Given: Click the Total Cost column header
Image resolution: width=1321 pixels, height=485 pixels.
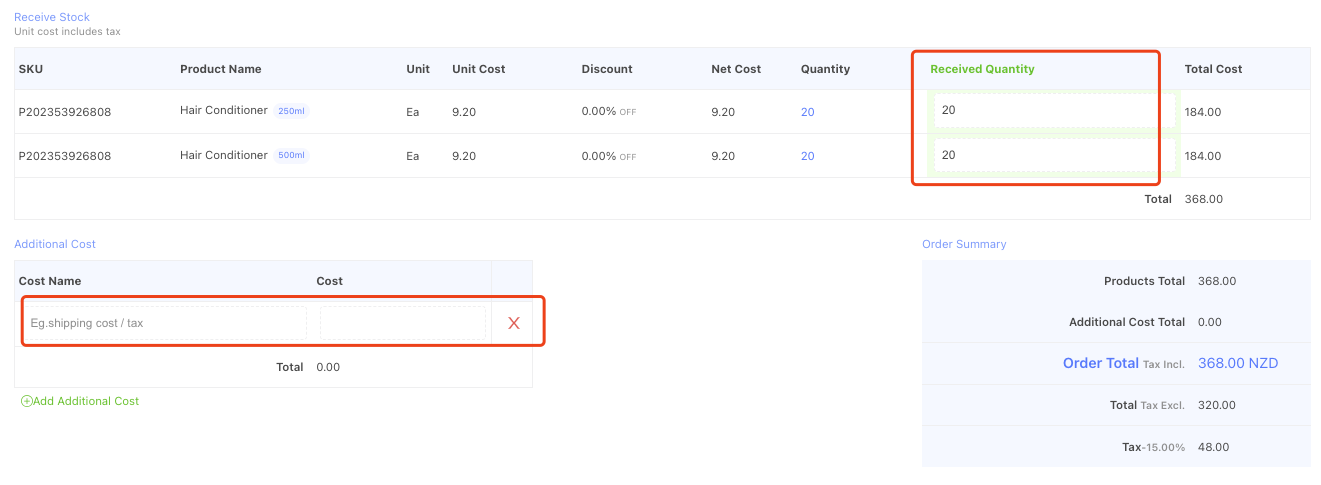Looking at the screenshot, I should tap(1213, 69).
